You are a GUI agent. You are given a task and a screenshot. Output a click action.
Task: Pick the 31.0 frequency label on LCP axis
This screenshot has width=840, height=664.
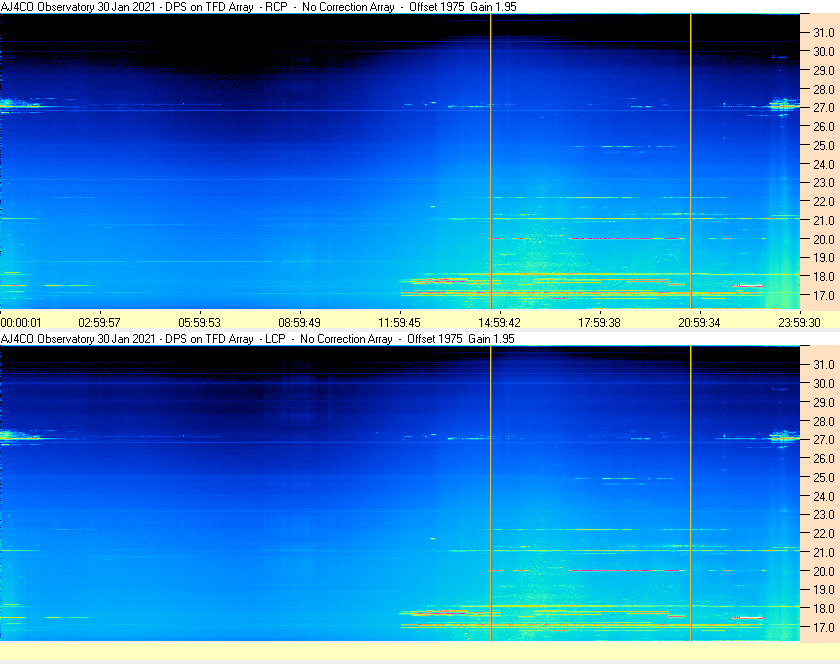(x=824, y=364)
